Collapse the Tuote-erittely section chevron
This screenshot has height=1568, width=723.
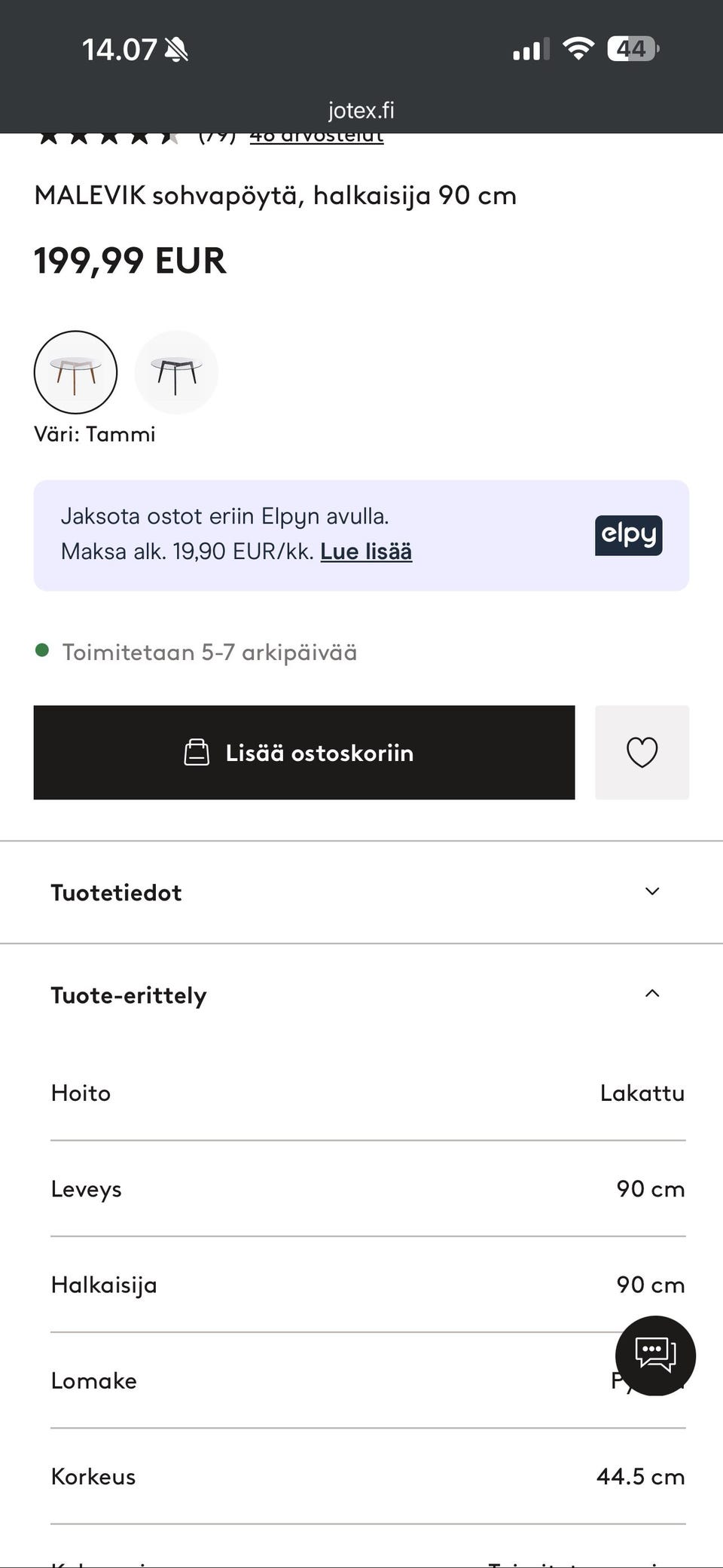[x=652, y=994]
